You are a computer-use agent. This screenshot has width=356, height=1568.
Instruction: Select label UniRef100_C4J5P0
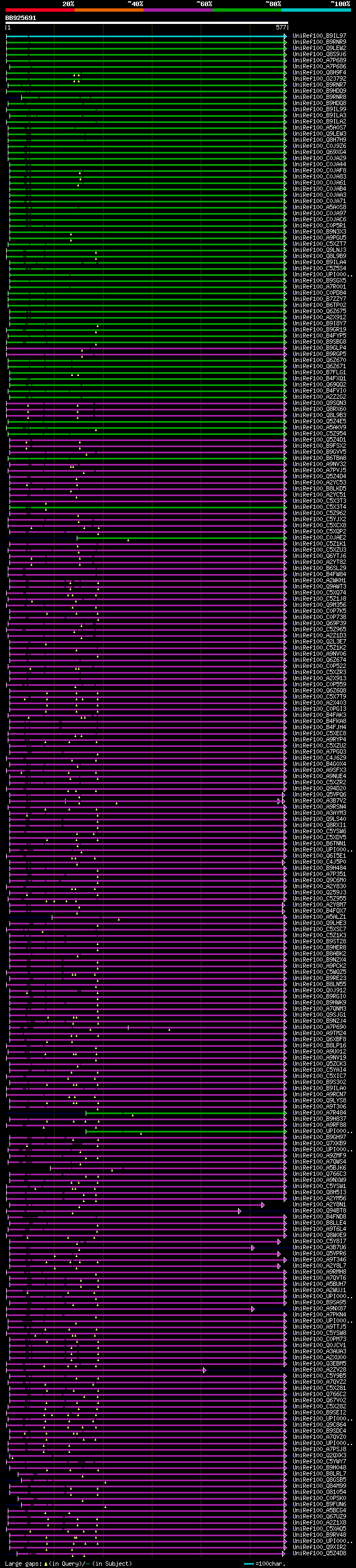[x=319, y=861]
